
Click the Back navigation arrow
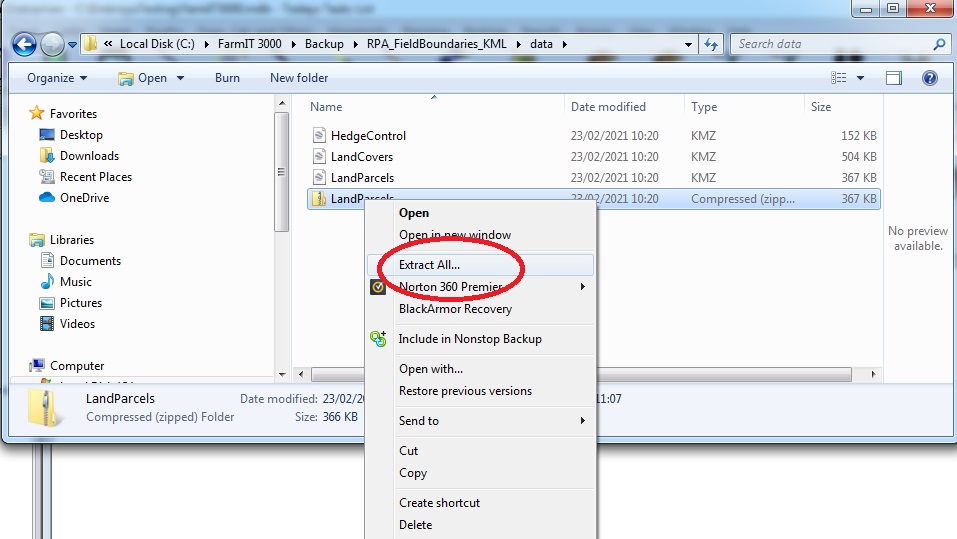(x=24, y=44)
